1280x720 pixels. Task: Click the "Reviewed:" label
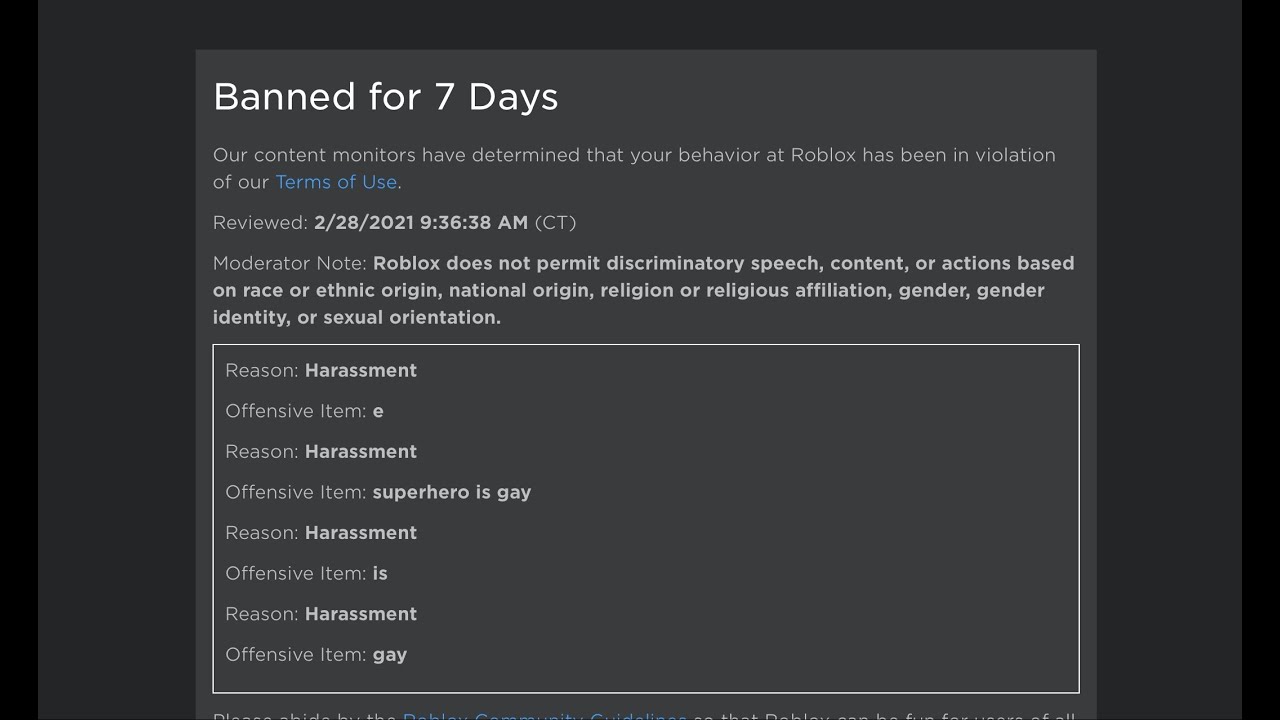coord(260,223)
